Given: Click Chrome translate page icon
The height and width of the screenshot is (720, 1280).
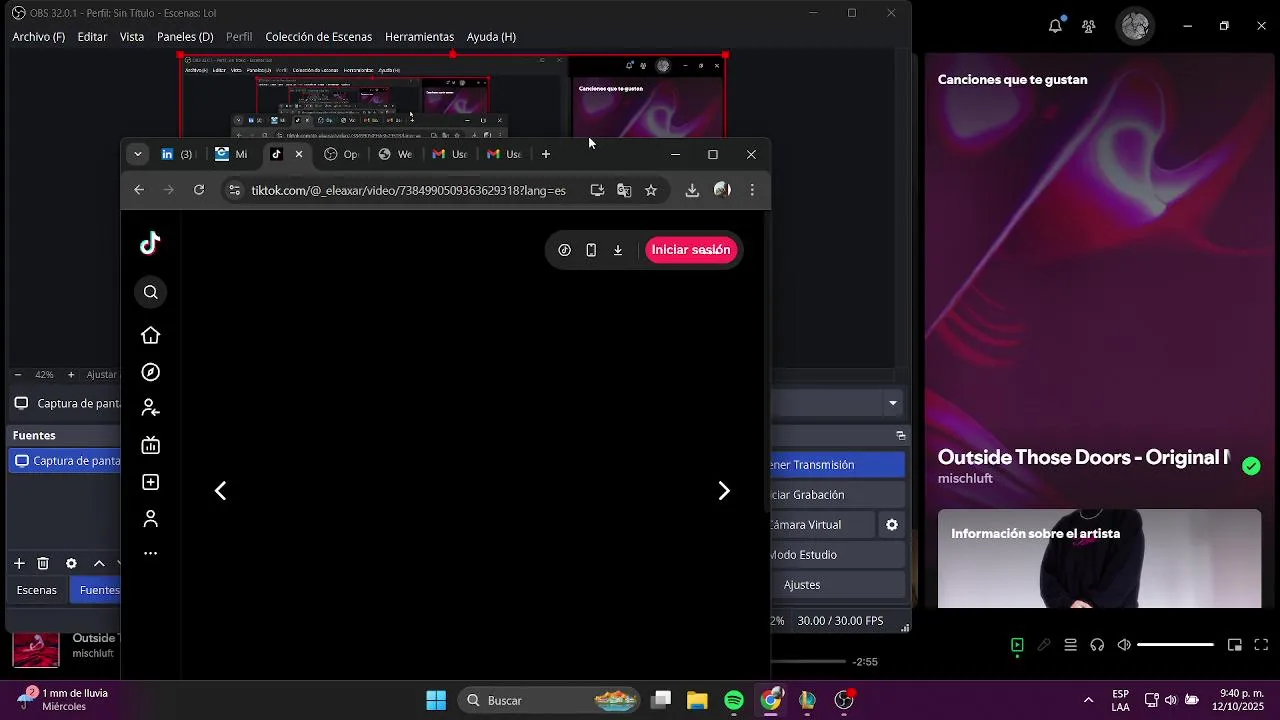Looking at the screenshot, I should click(624, 190).
